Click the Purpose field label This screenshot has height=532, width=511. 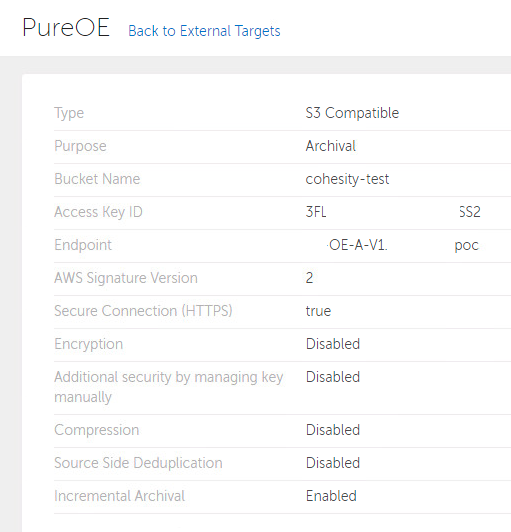pyautogui.click(x=80, y=146)
